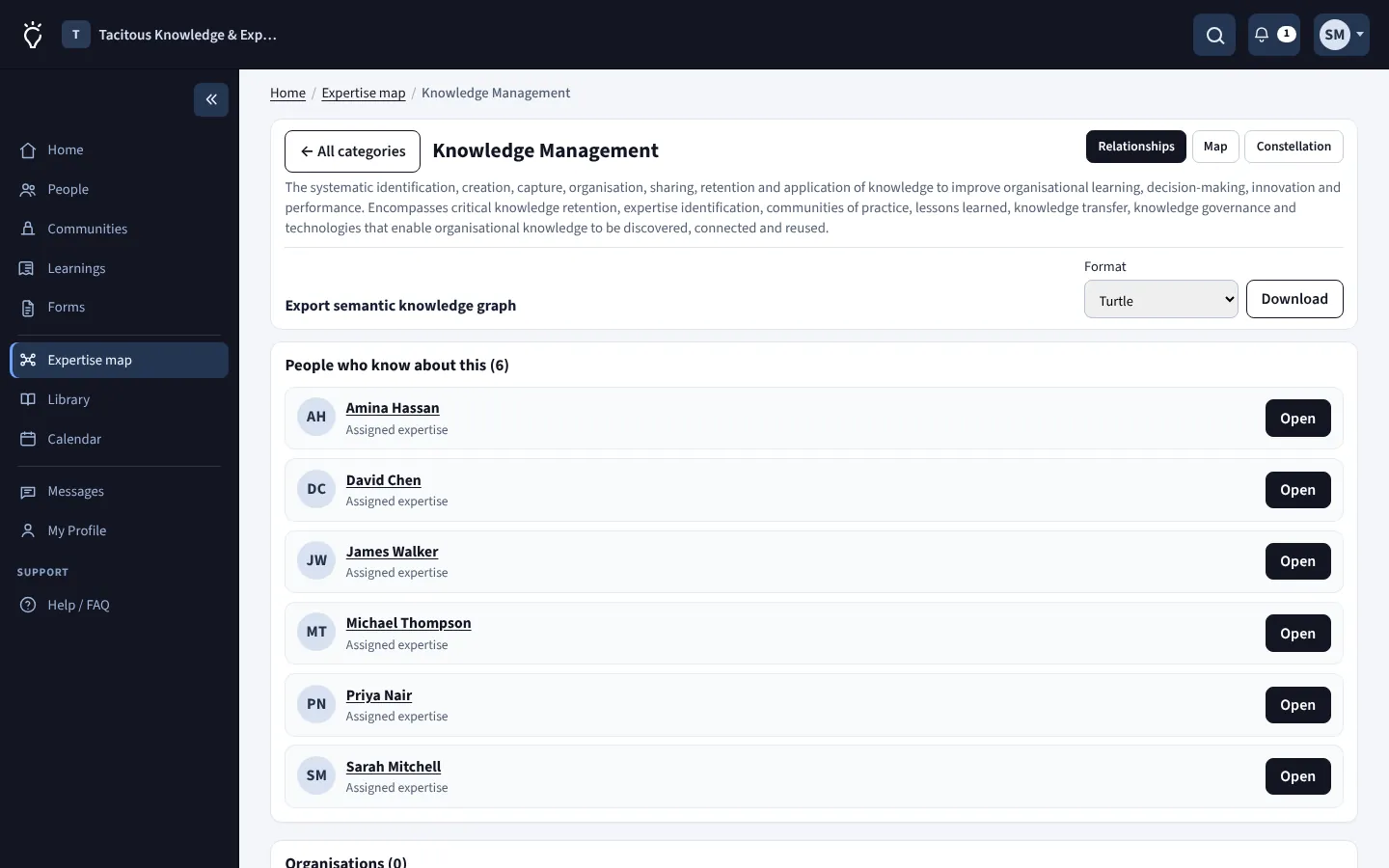Click the Library book icon
Viewport: 1389px width, 868px height.
28,399
